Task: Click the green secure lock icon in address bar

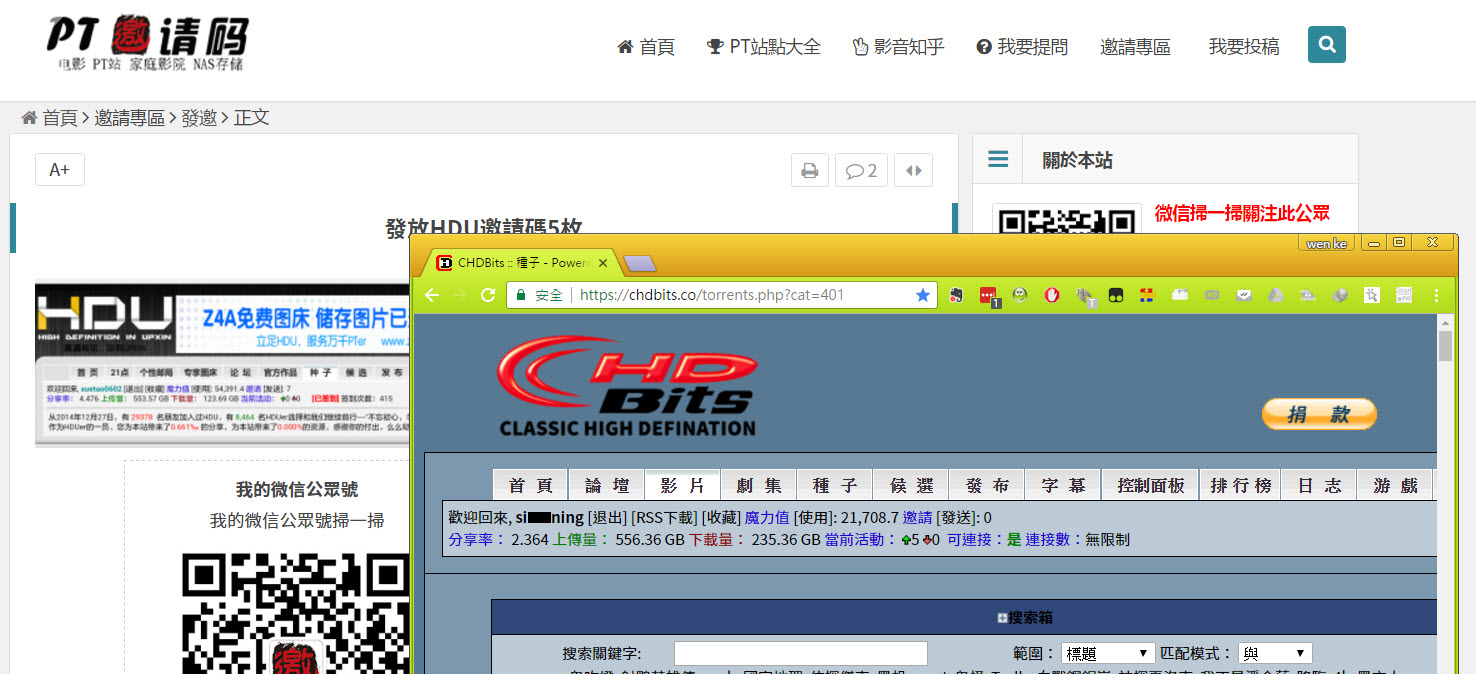Action: pos(521,295)
